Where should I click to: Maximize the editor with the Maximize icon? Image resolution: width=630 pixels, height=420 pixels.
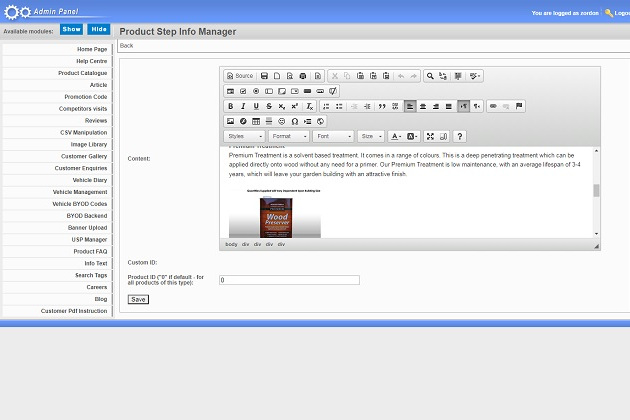(x=430, y=136)
